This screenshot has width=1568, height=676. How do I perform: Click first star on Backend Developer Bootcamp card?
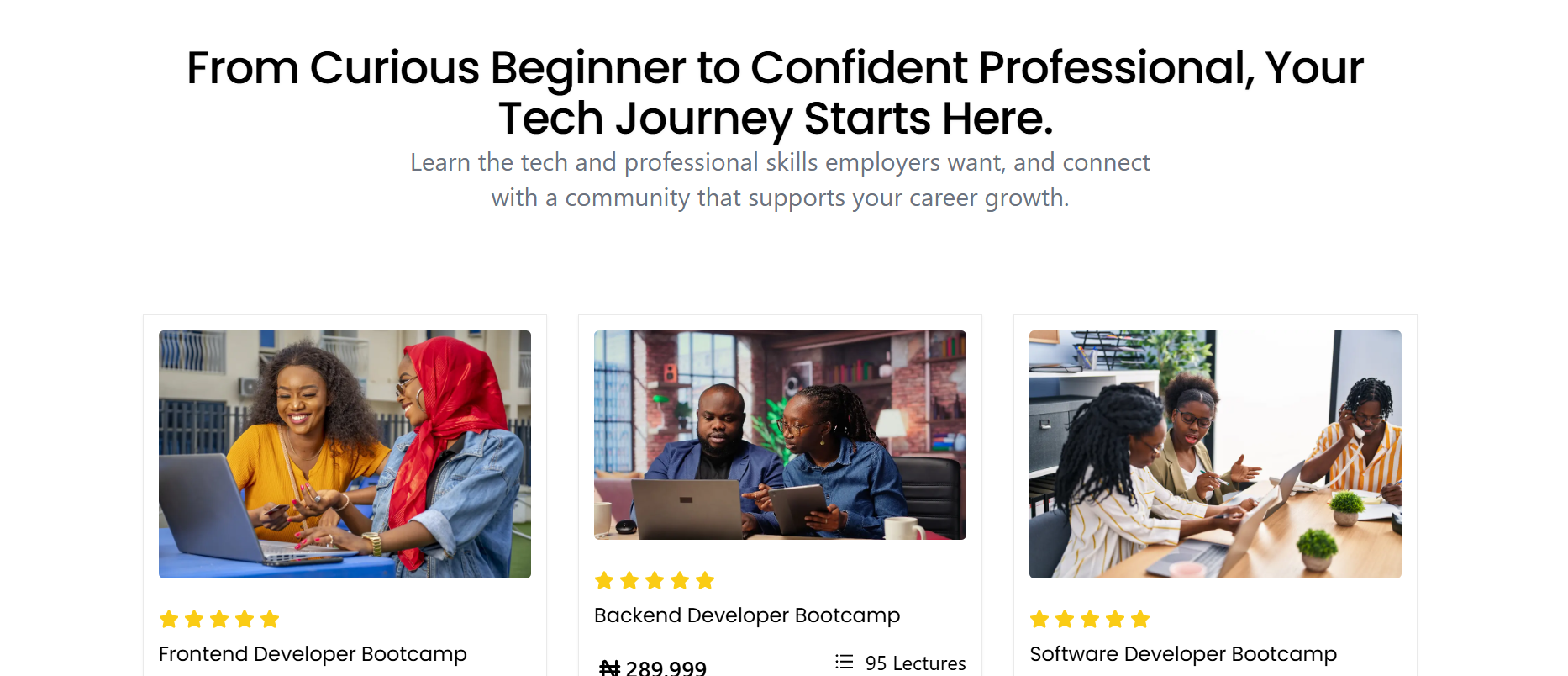tap(604, 581)
